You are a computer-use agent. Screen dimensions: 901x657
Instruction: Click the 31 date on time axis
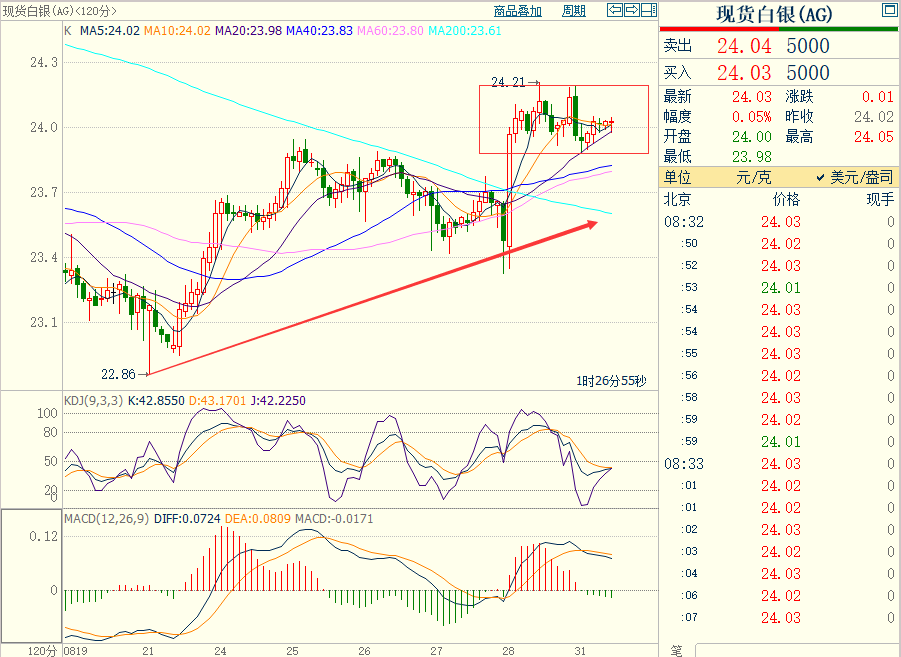[580, 651]
